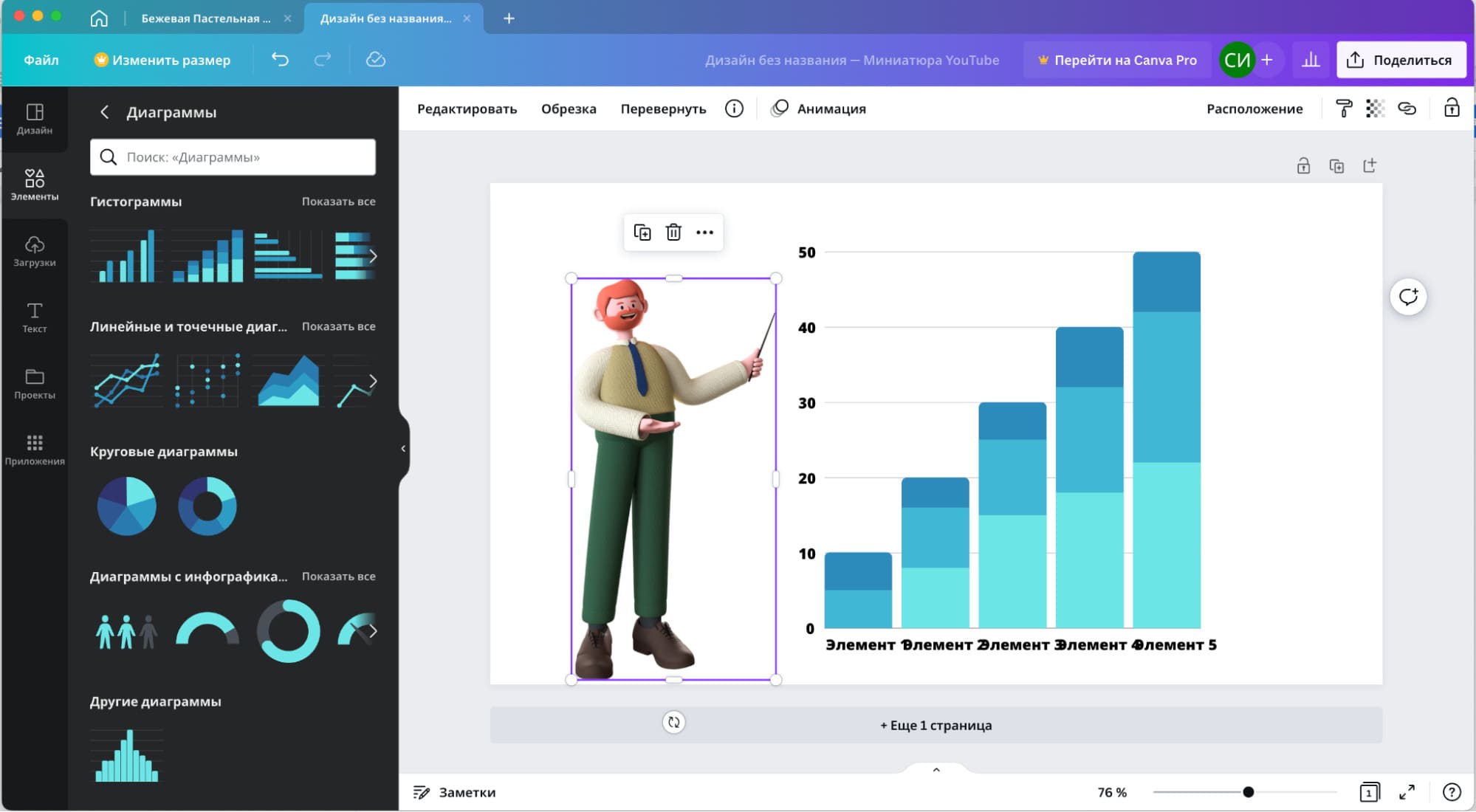Click Показать все next to Гистограммы
The width and height of the screenshot is (1476, 812).
(x=338, y=202)
